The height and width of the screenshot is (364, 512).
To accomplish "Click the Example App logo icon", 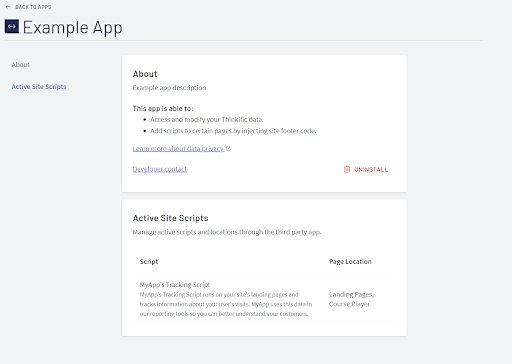I will tap(12, 26).
